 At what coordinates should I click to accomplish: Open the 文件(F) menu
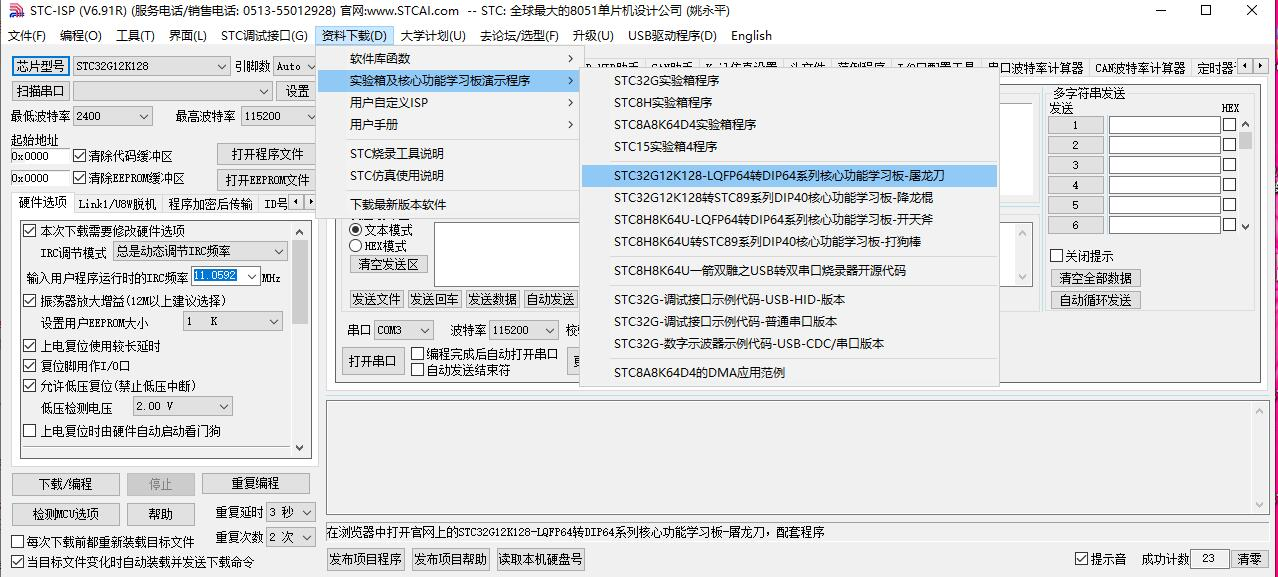click(x=27, y=35)
